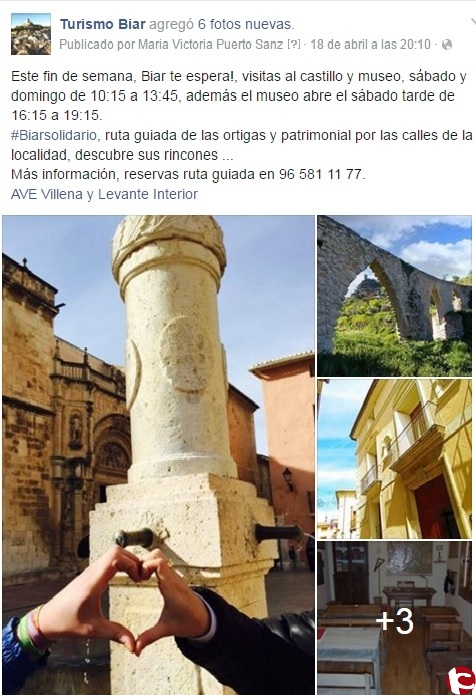The height and width of the screenshot is (695, 476).
Task: Click the red logo watermark in corner
Action: pos(461,680)
